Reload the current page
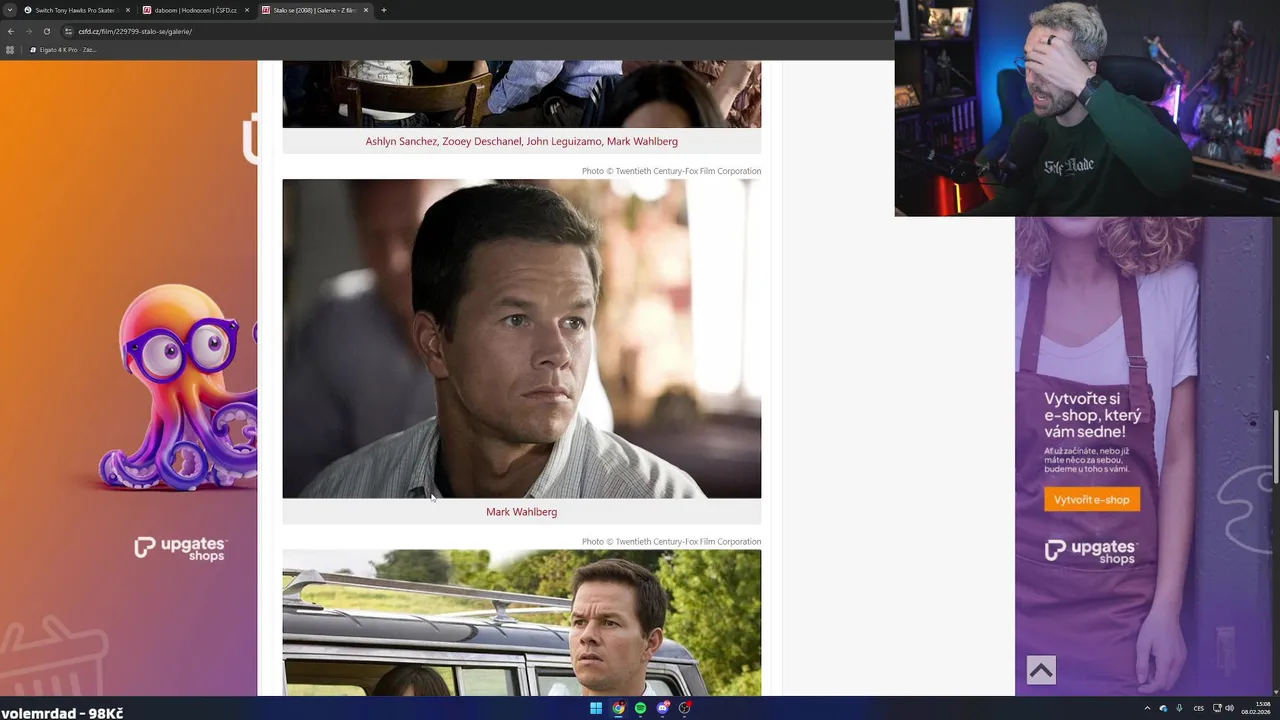Screen dimensions: 1280x720 (x=46, y=31)
